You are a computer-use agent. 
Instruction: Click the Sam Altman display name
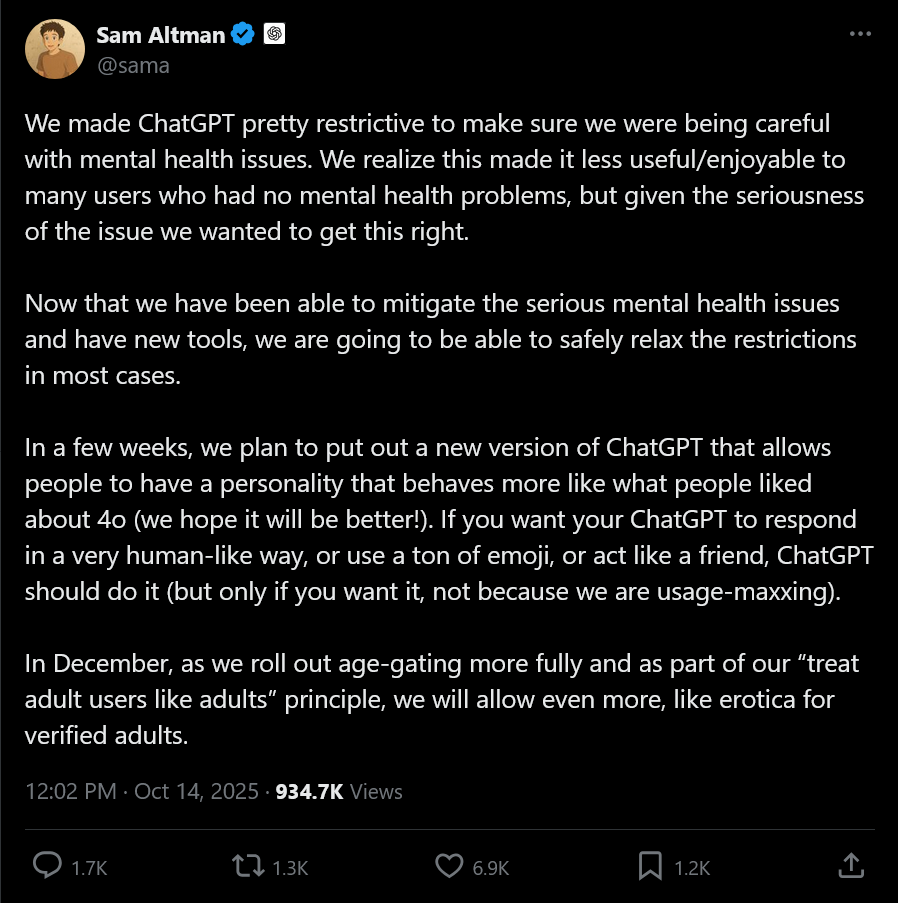click(x=159, y=35)
